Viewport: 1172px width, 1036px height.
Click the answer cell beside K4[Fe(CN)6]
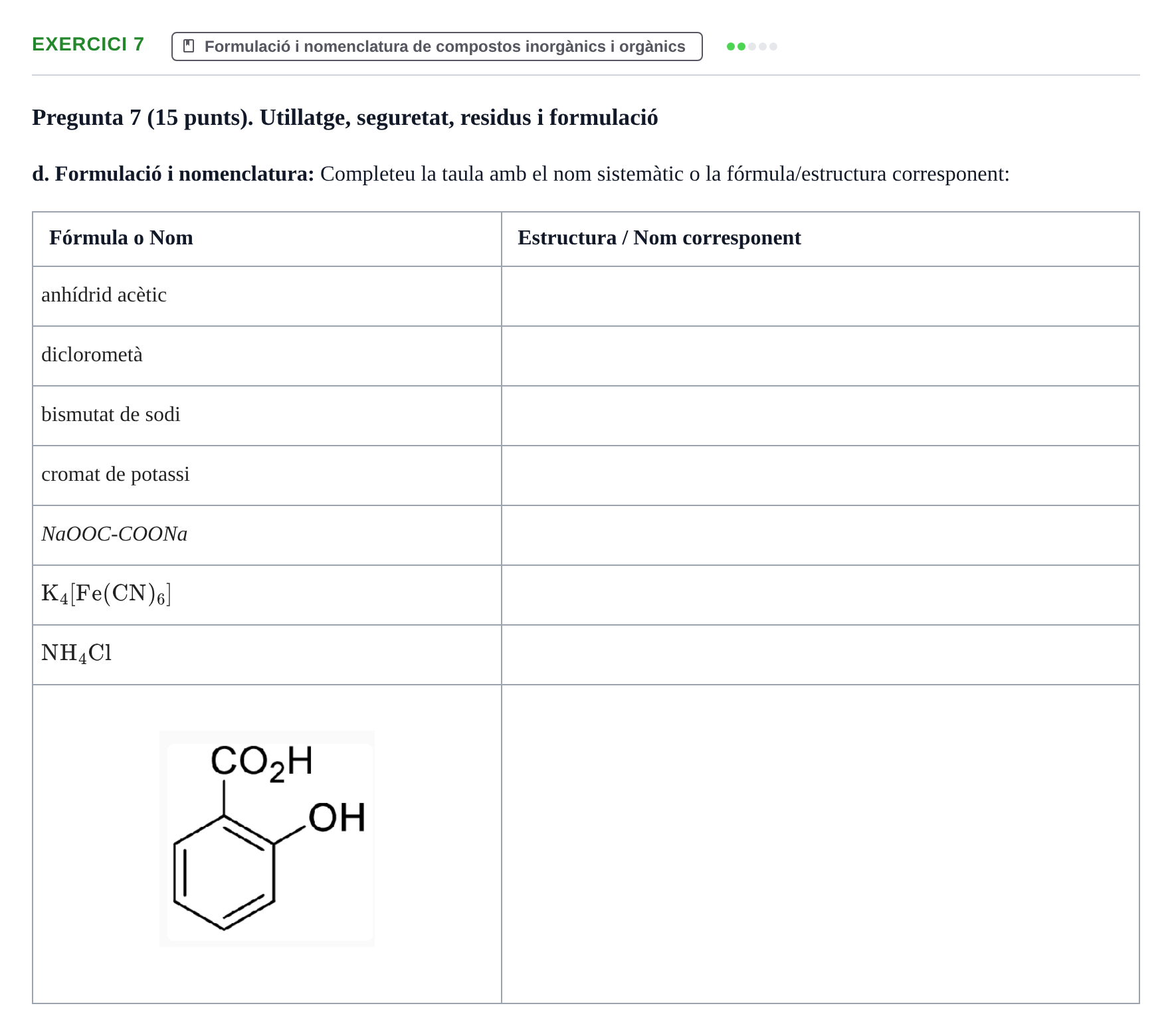(x=821, y=595)
